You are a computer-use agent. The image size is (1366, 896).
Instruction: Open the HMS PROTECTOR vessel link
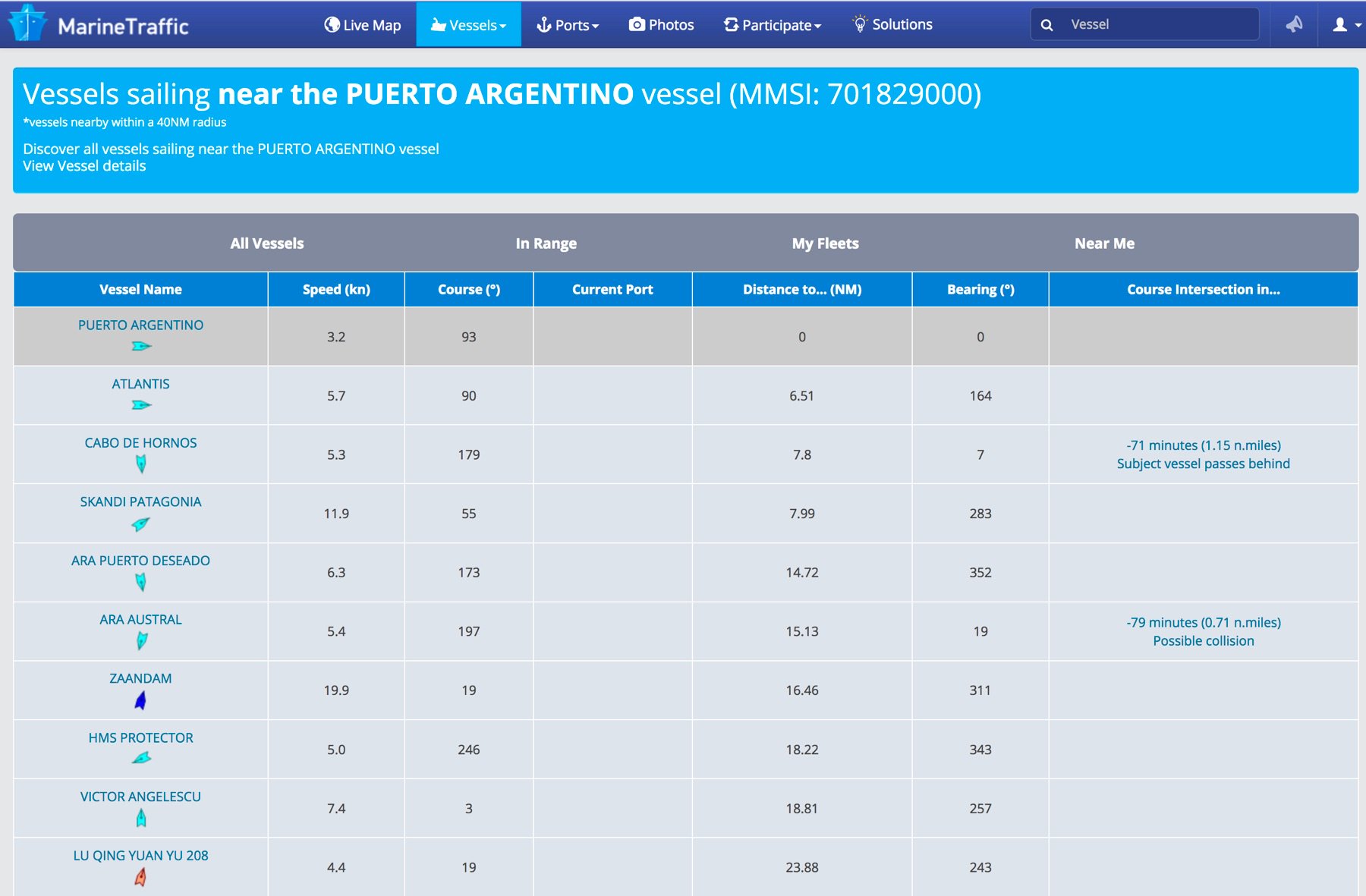[x=140, y=737]
